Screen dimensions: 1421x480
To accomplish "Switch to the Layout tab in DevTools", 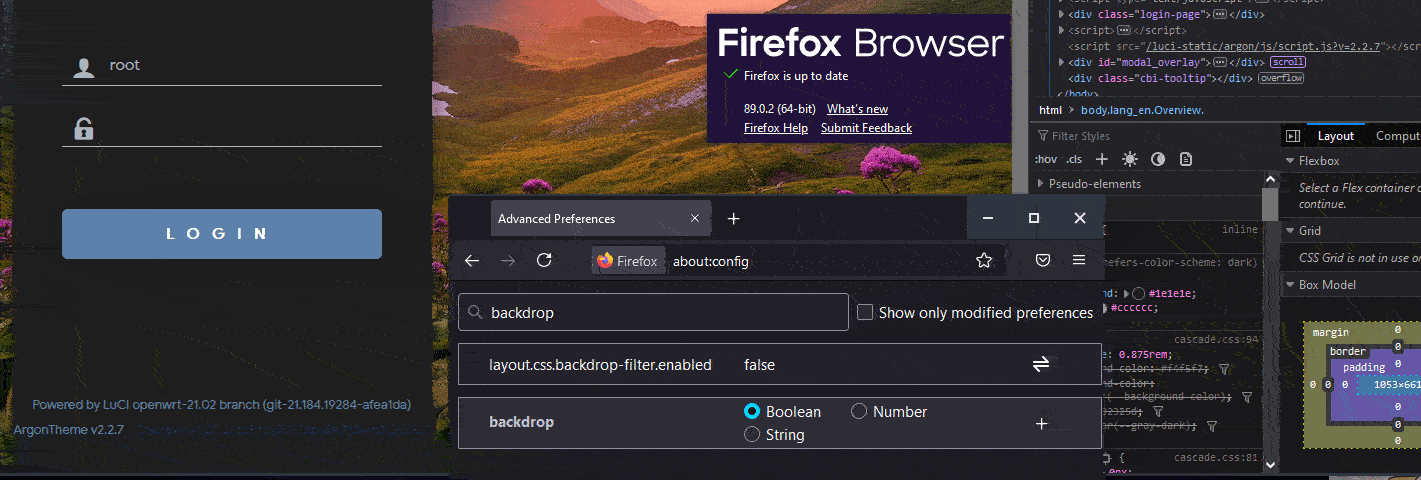I will 1335,136.
